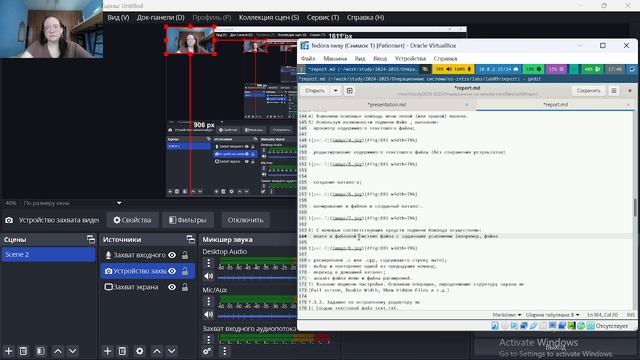Open the gedit hamburger menu
The height and width of the screenshot is (360, 640).
[613, 91]
